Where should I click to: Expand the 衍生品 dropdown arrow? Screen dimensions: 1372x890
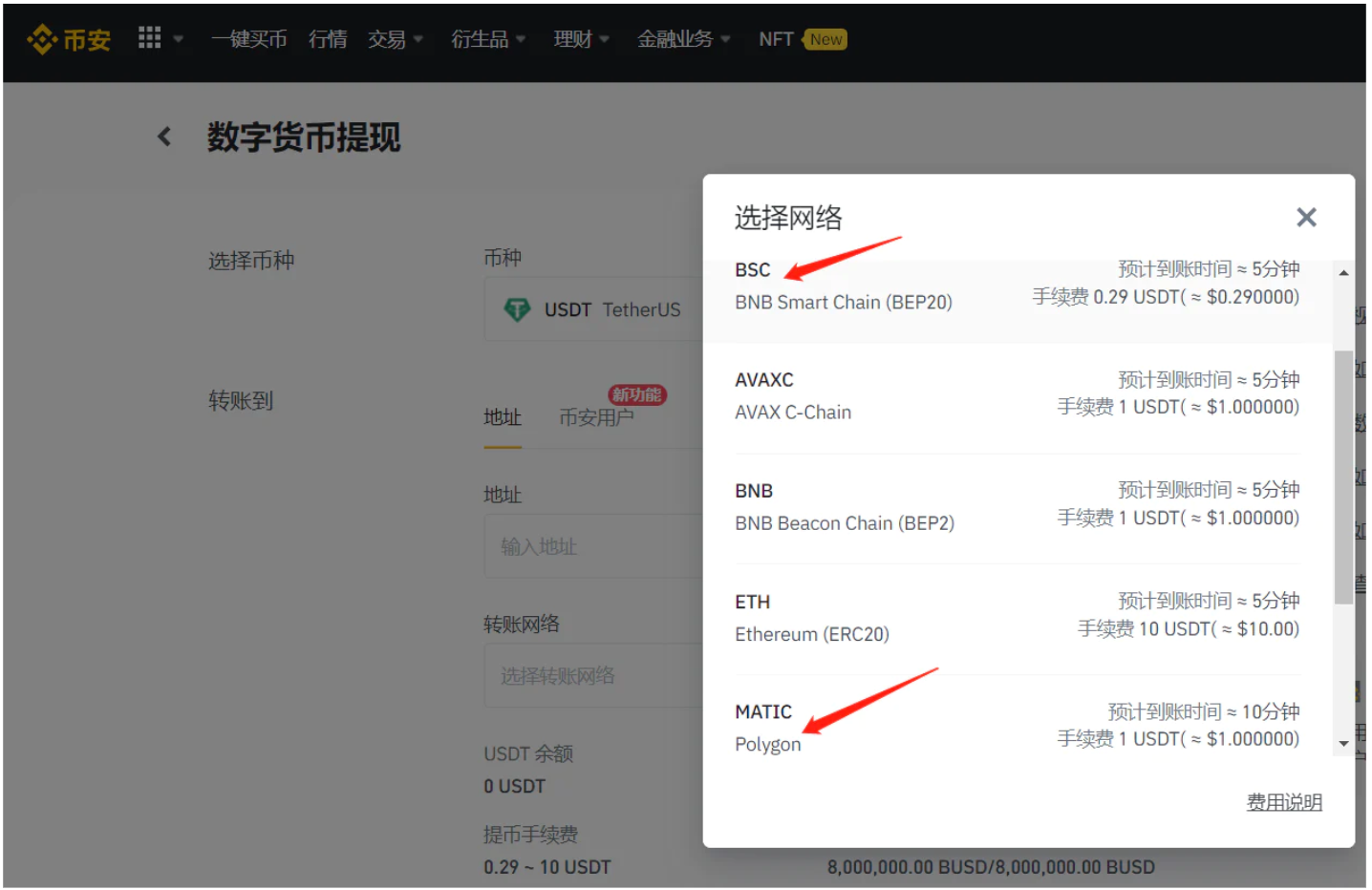click(521, 39)
